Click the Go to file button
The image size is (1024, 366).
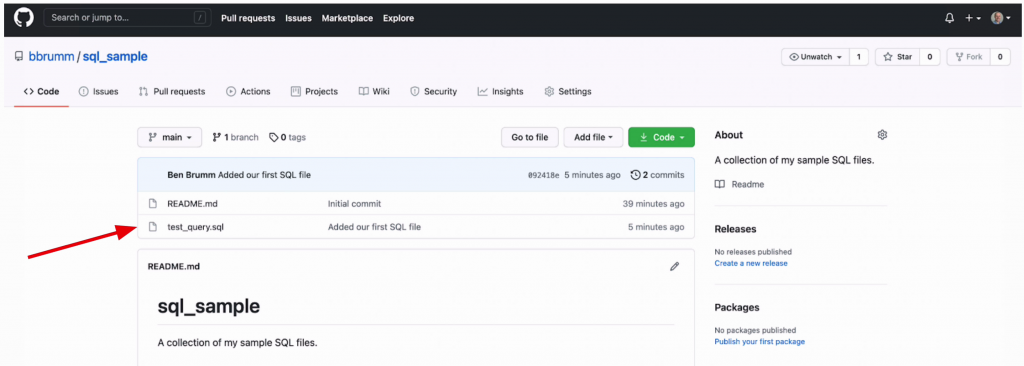(x=530, y=137)
